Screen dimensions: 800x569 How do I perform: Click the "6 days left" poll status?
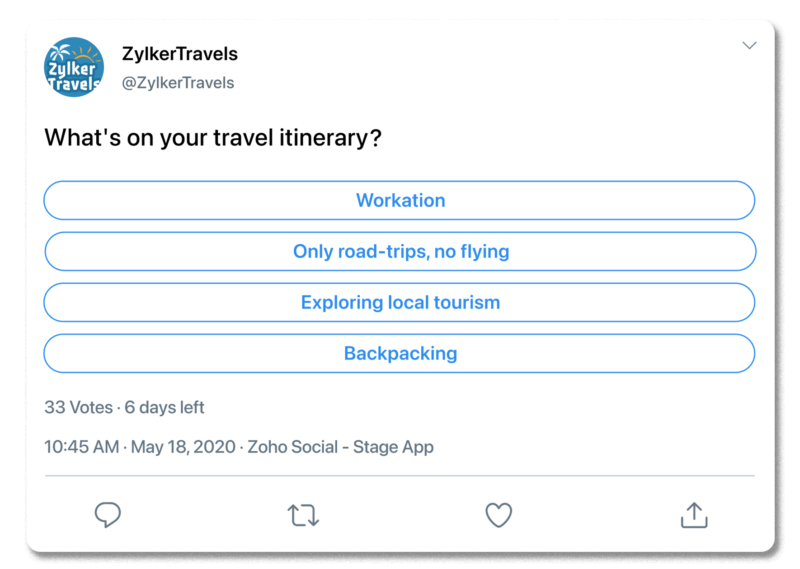pos(165,407)
